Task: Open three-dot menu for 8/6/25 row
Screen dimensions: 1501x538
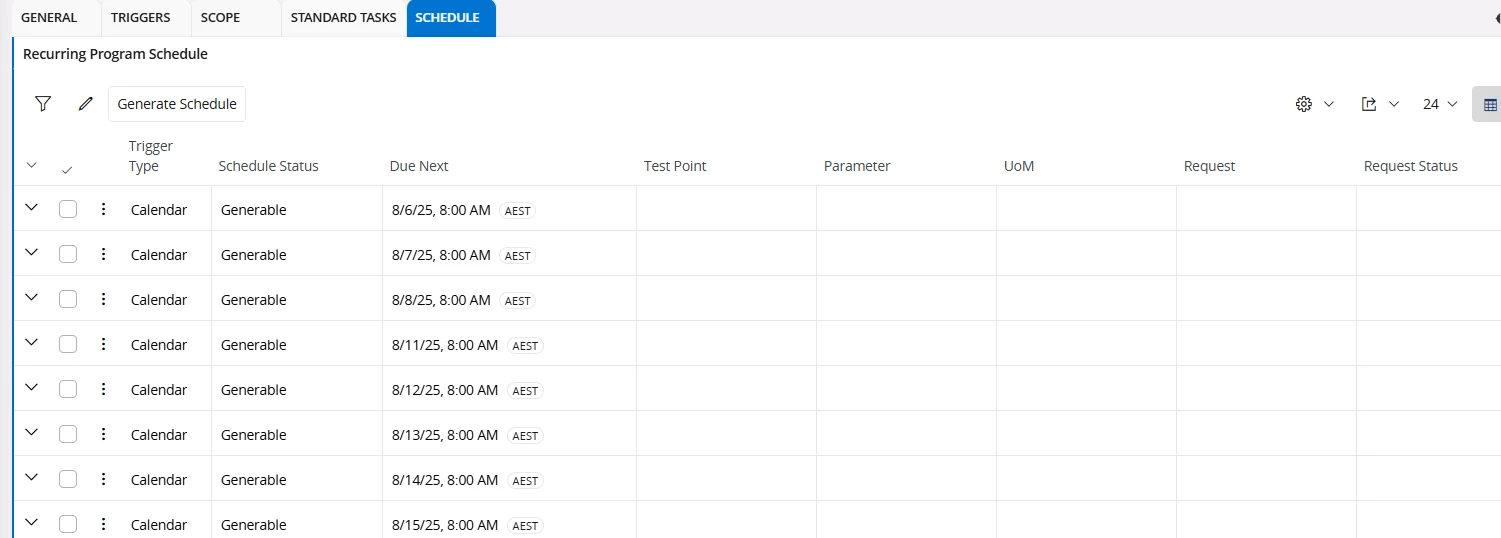Action: [103, 209]
